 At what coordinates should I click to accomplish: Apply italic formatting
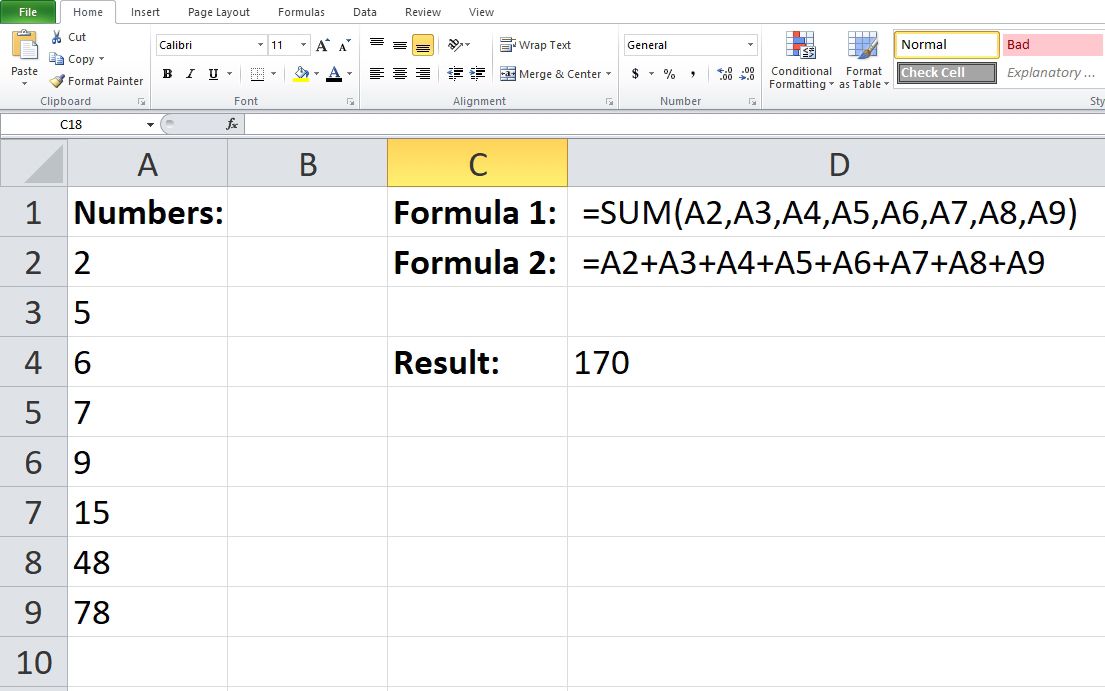pos(188,73)
